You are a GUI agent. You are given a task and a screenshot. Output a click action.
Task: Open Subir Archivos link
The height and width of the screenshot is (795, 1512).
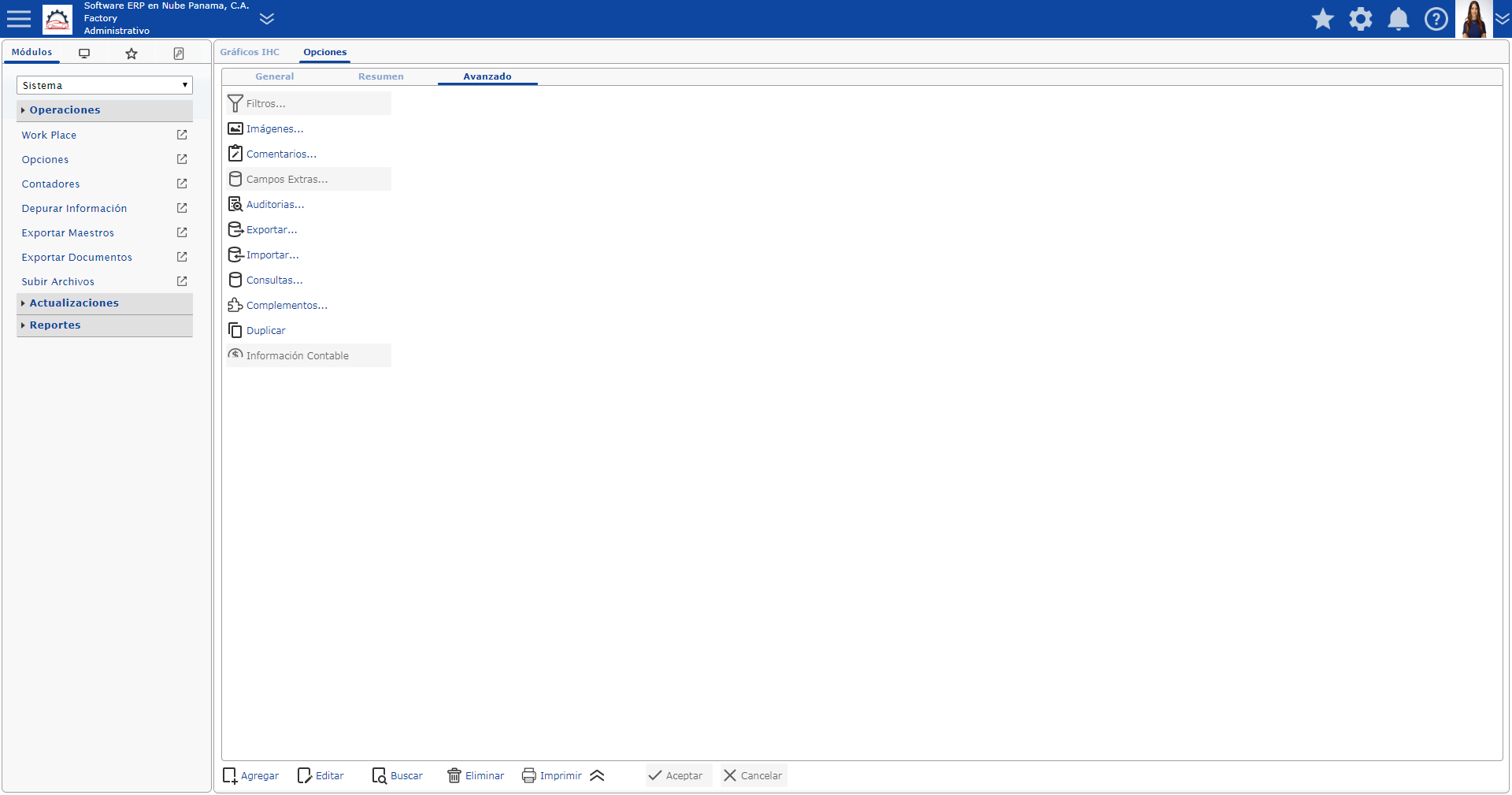(x=57, y=282)
